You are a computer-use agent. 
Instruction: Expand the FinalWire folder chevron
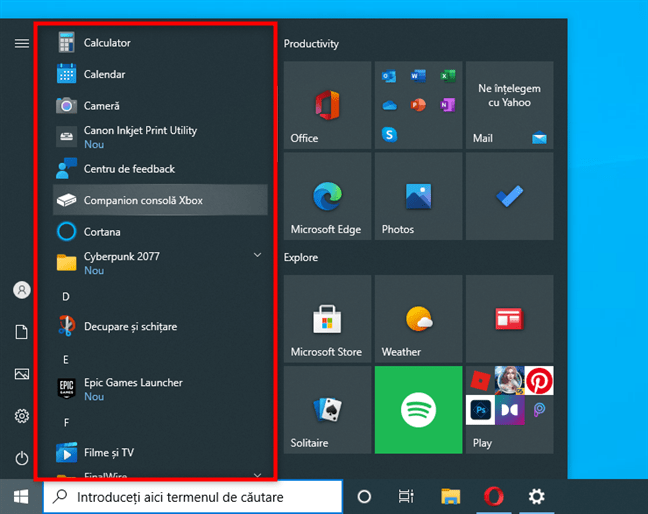point(257,475)
